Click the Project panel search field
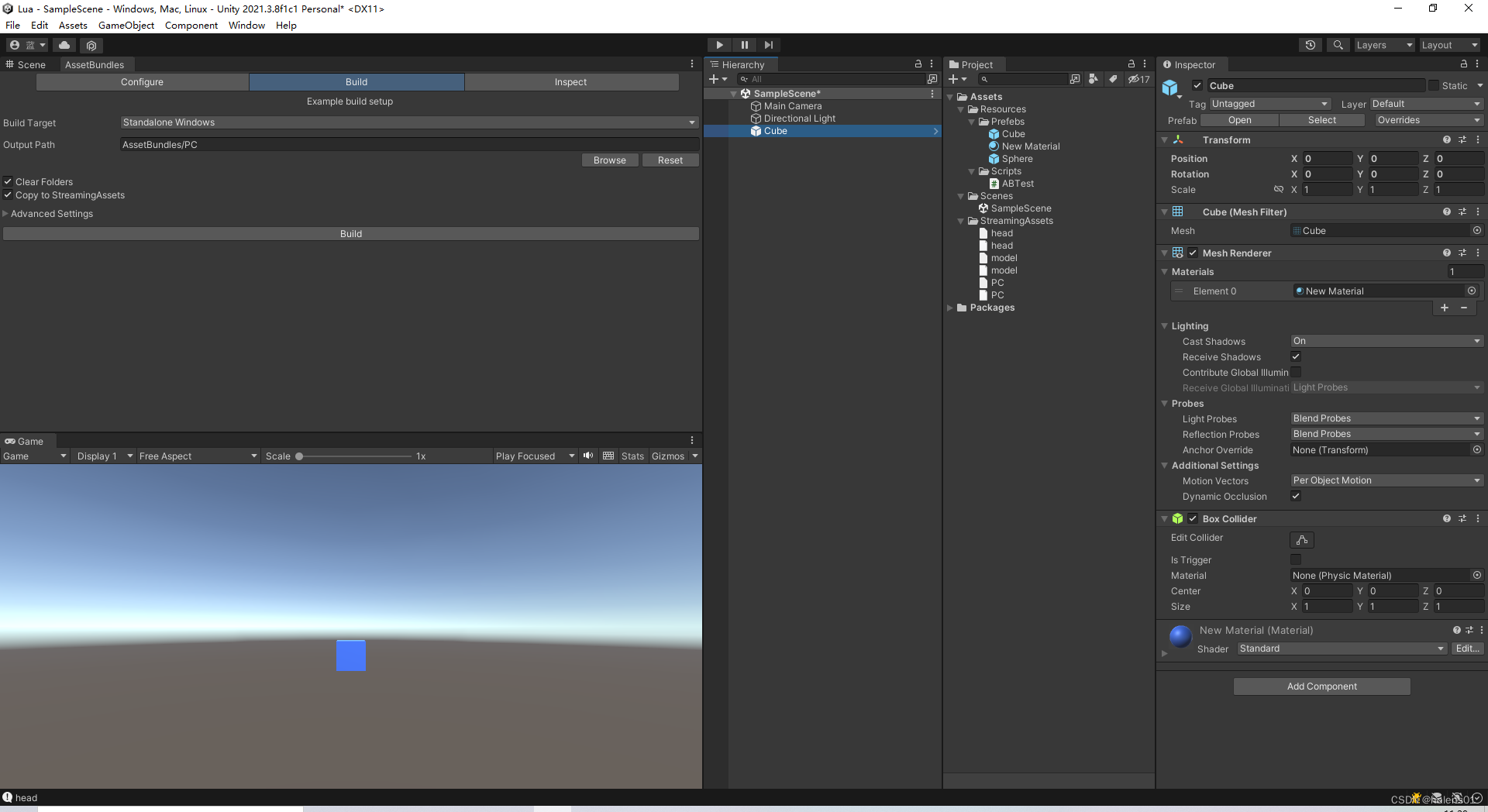The height and width of the screenshot is (812, 1488). [1025, 78]
